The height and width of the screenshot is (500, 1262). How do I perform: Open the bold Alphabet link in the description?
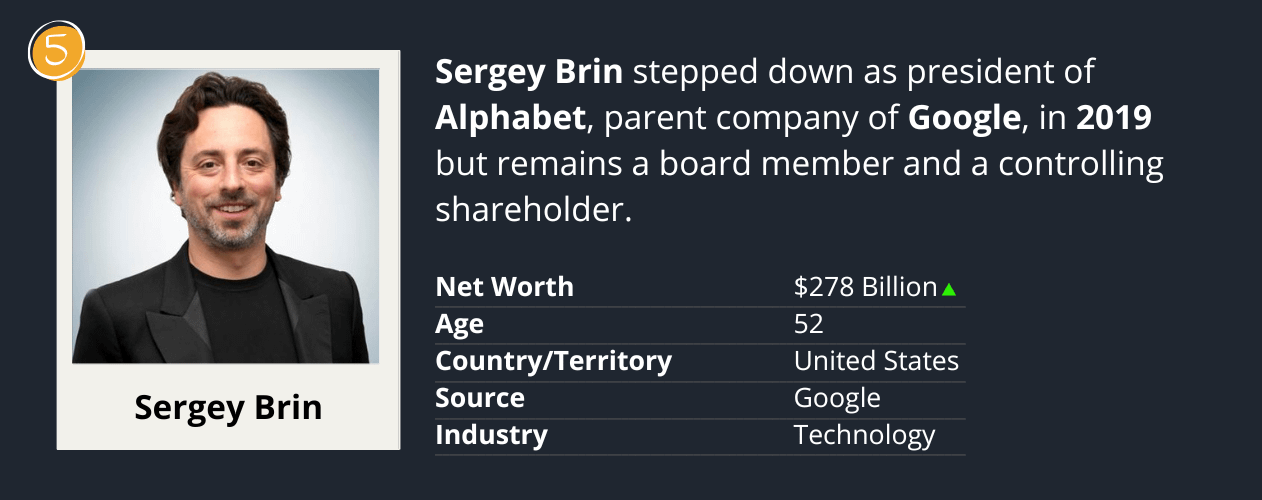click(x=510, y=118)
